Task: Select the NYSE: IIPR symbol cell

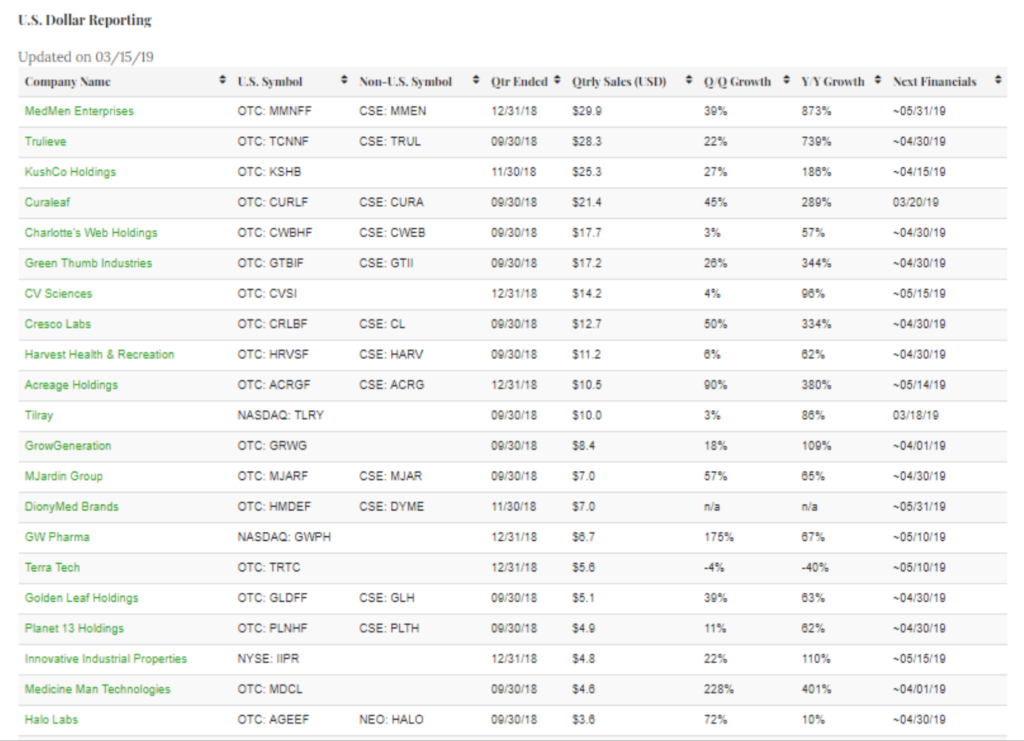Action: click(x=268, y=659)
